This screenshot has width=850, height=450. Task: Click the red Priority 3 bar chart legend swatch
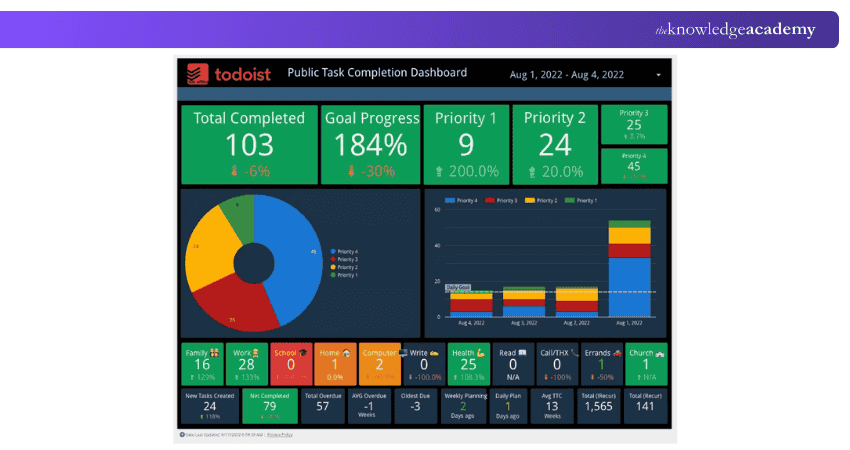point(490,201)
